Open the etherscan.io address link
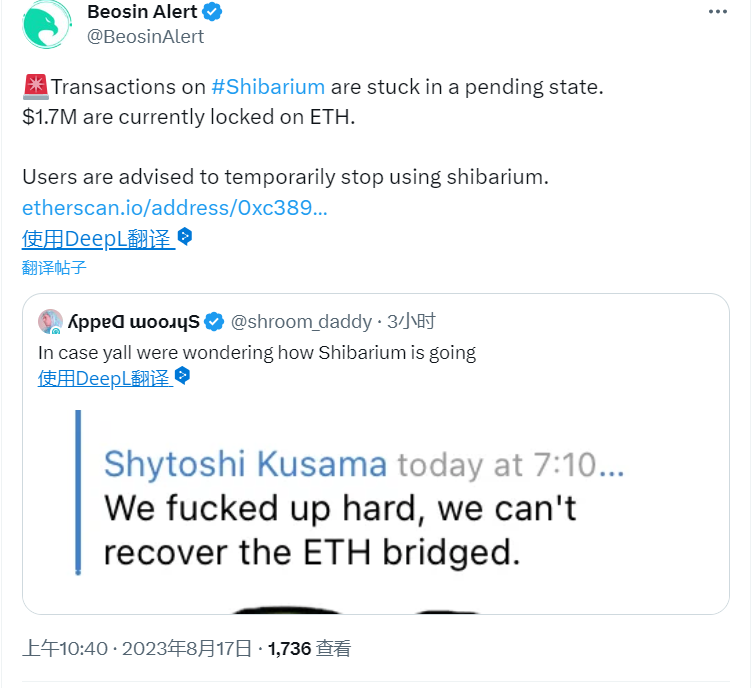 point(175,208)
